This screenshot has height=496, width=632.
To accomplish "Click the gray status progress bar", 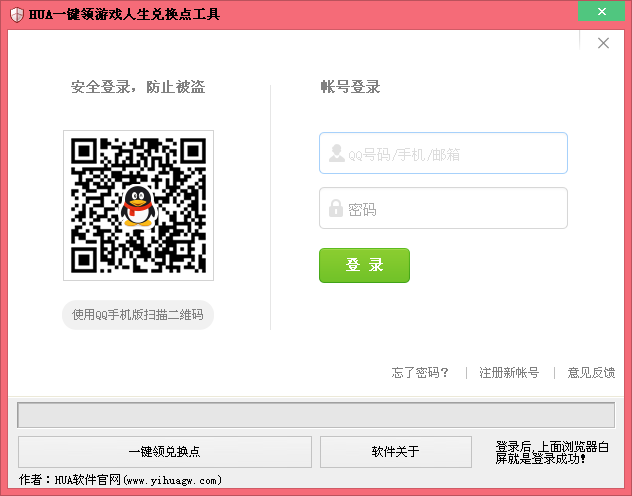I will (x=316, y=415).
